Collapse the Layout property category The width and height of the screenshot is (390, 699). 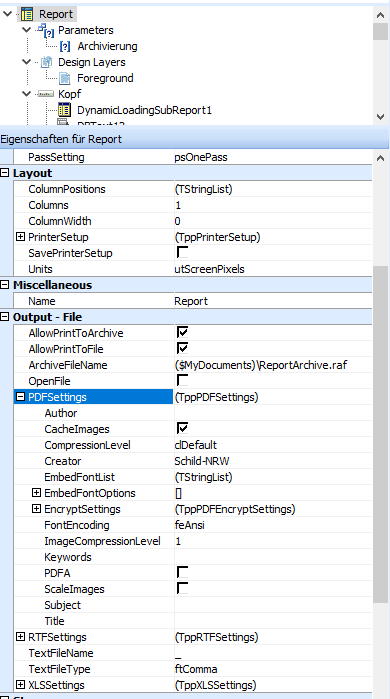click(x=4, y=173)
